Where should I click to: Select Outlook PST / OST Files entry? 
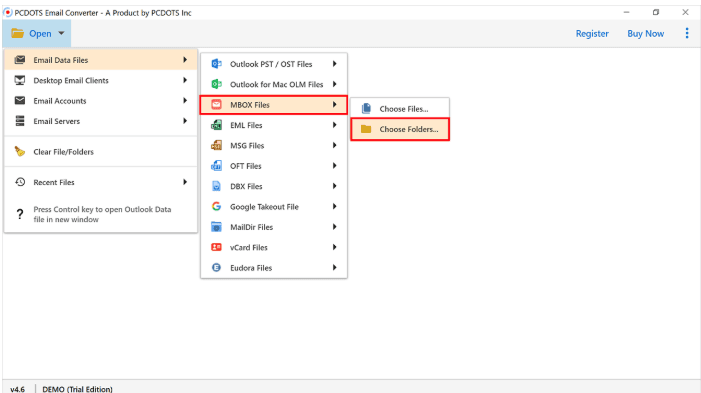[274, 64]
